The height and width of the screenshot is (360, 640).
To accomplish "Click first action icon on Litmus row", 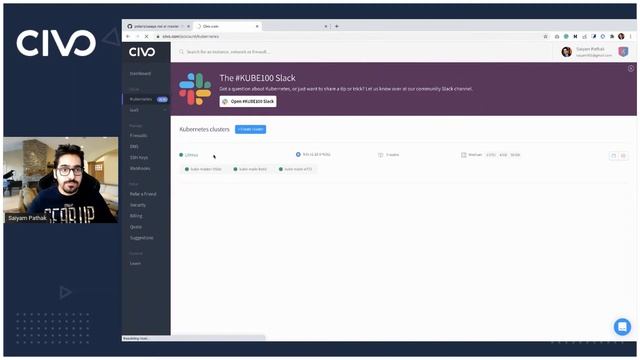I will point(613,156).
